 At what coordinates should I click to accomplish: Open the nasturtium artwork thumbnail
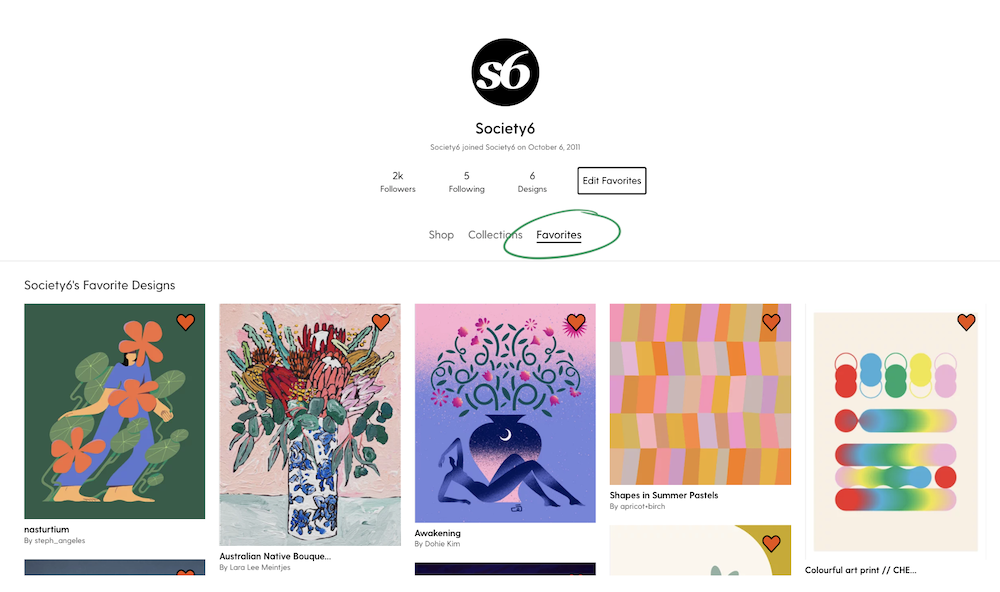[115, 411]
